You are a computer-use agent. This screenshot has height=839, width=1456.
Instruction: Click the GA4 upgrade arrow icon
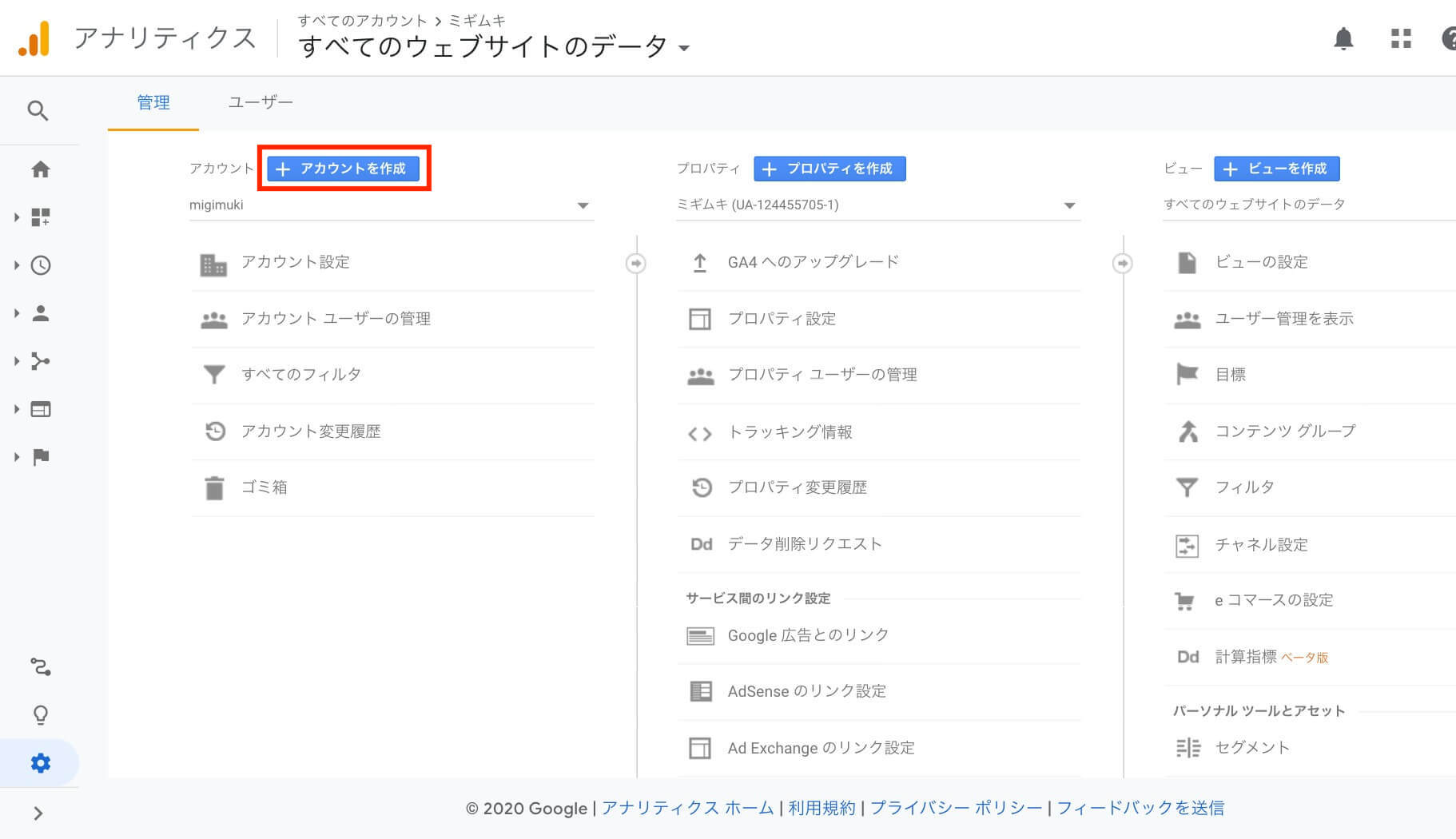click(700, 263)
